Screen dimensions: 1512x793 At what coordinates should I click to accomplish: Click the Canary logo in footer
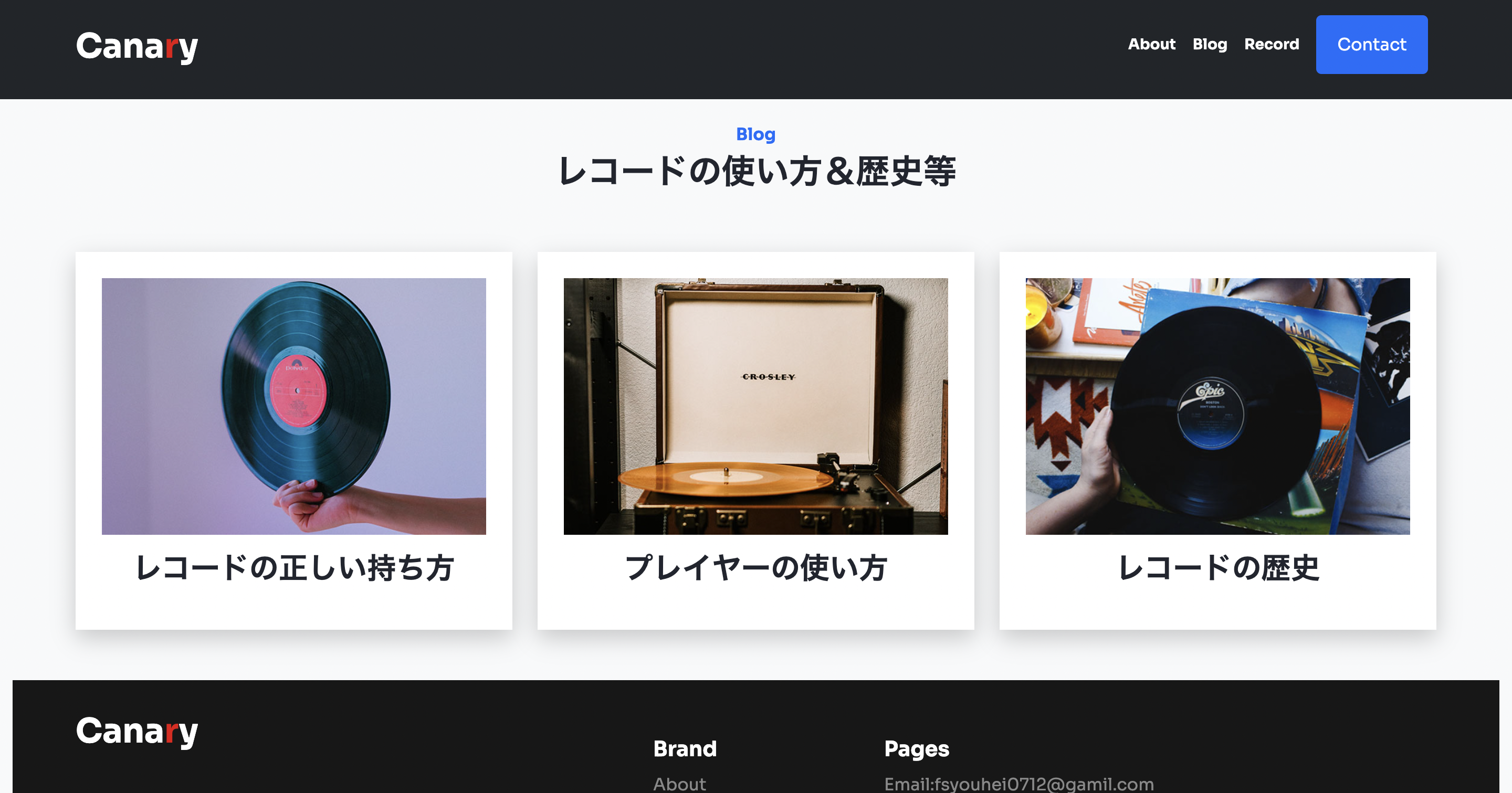tap(136, 731)
